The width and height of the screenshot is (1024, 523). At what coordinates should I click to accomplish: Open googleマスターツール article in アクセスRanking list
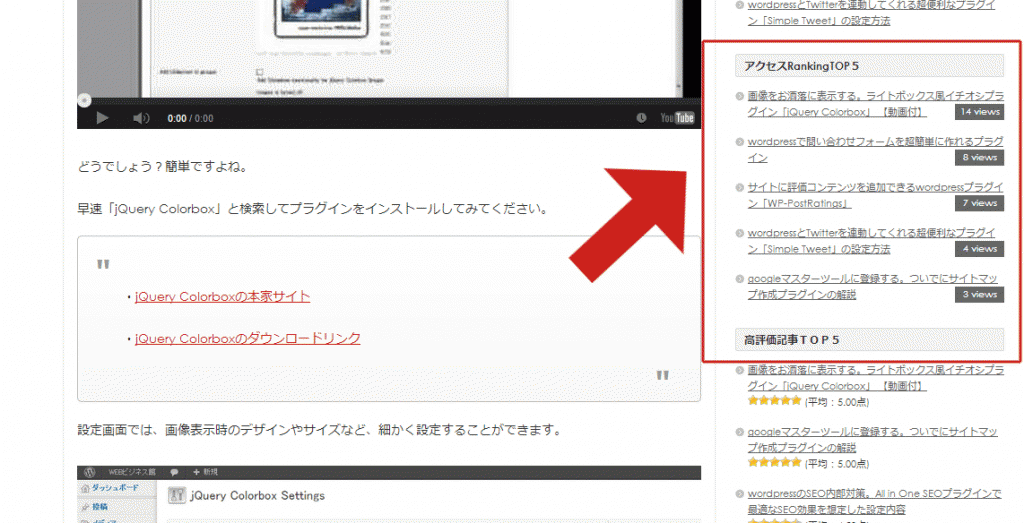pyautogui.click(x=872, y=287)
